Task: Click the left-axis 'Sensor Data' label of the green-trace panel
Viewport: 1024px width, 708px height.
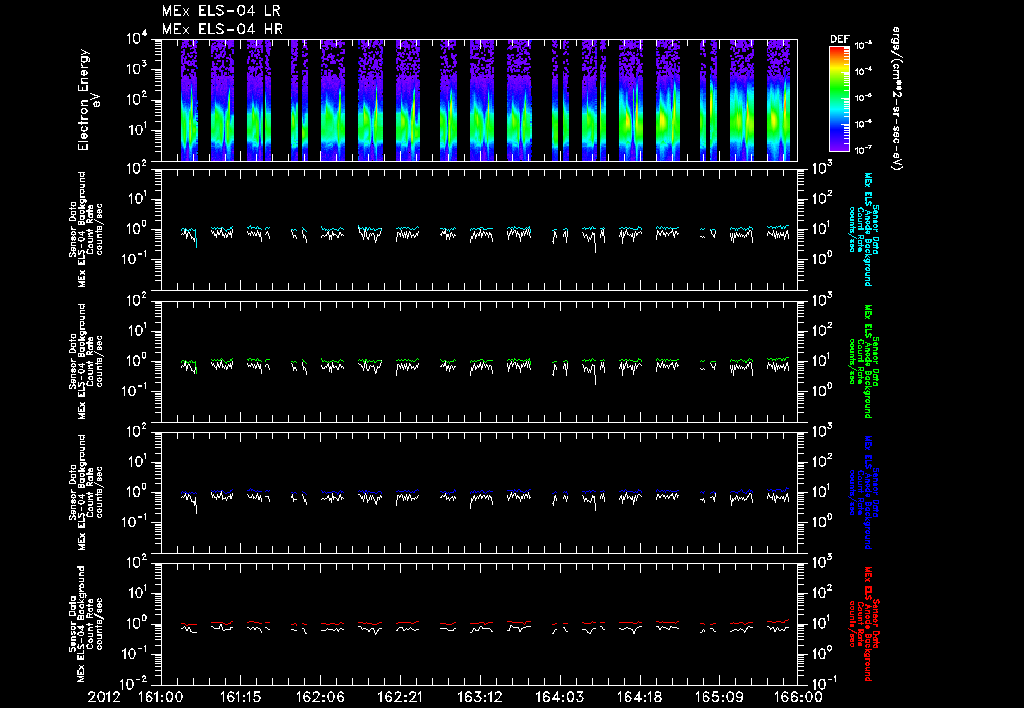Action: click(72, 361)
